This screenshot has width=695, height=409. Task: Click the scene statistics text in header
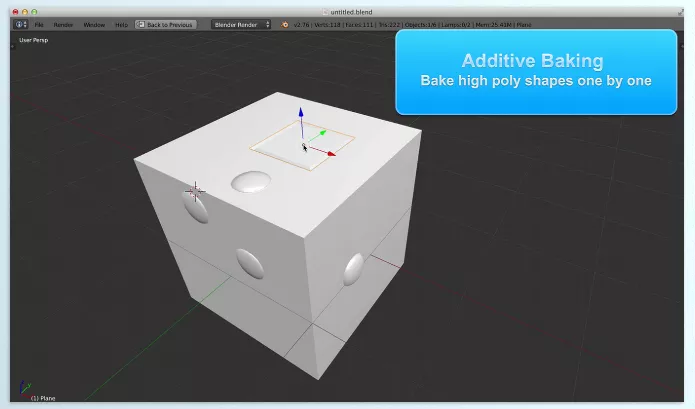tap(412, 25)
